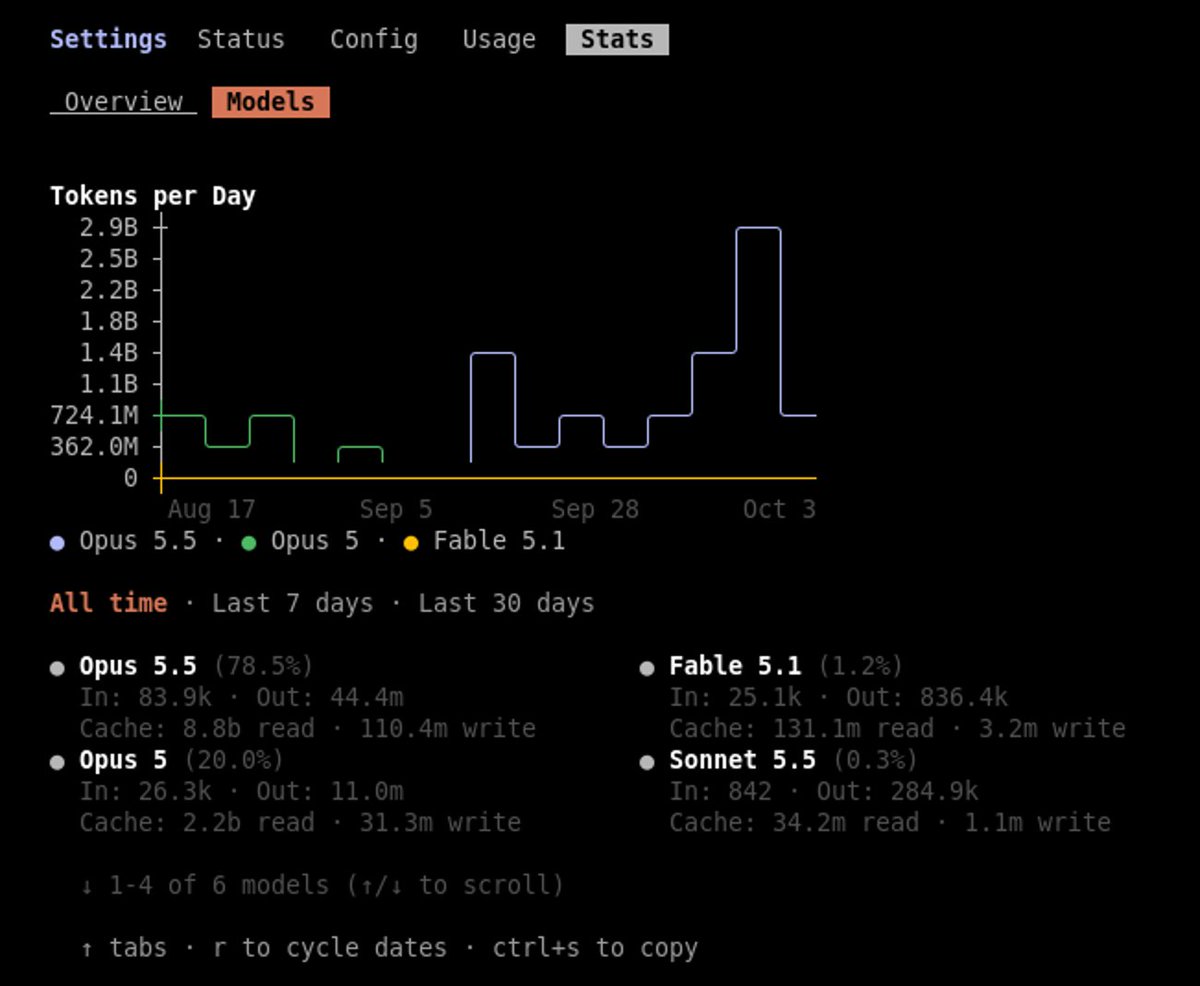Image resolution: width=1200 pixels, height=986 pixels.
Task: Click the Fable 5.1 chart legend label
Action: (x=498, y=541)
